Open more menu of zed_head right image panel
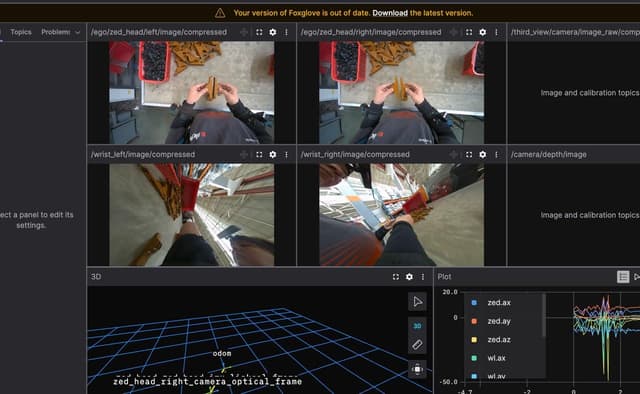Viewport: 640px width, 394px height. (496, 32)
